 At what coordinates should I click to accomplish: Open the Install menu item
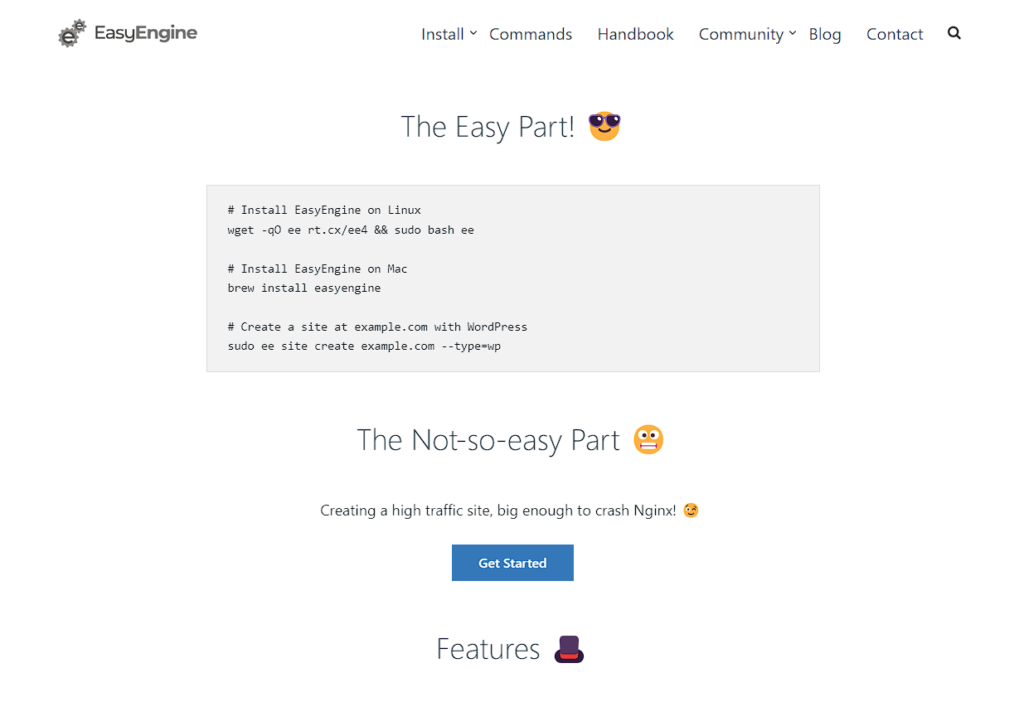pyautogui.click(x=442, y=34)
